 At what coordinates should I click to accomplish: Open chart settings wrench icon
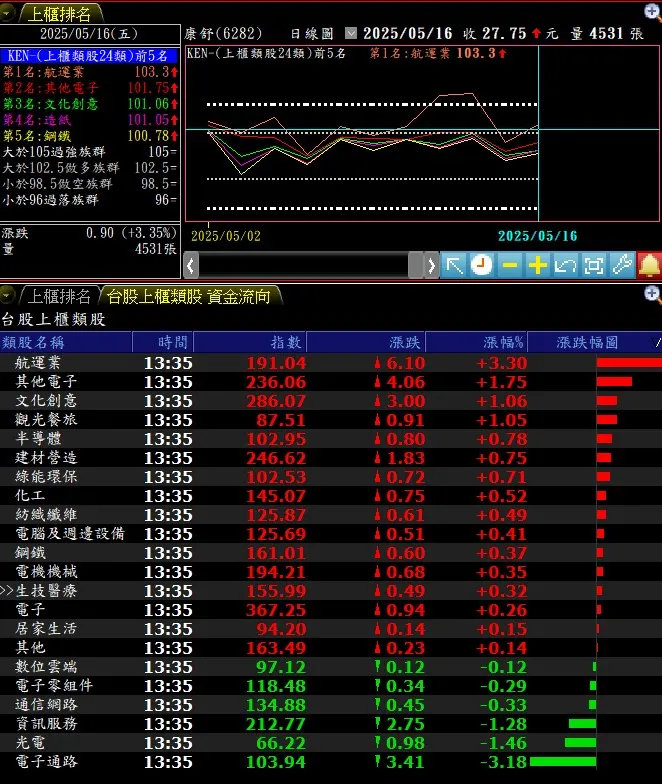coord(622,265)
